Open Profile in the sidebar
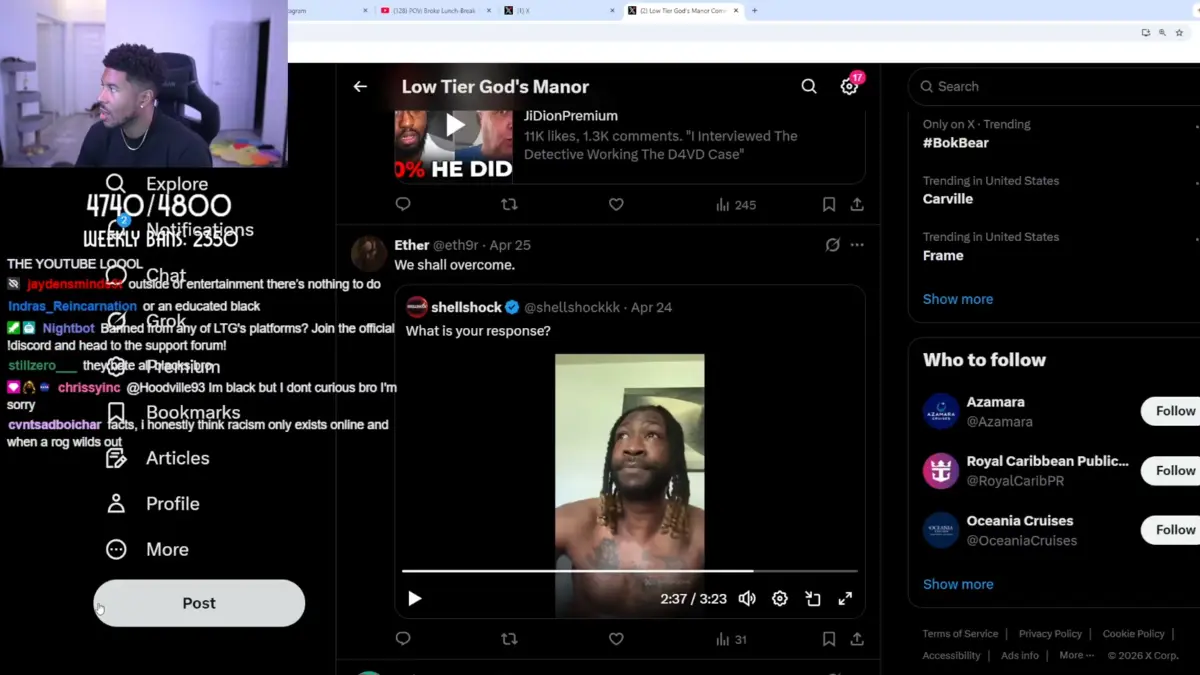 pyautogui.click(x=154, y=504)
